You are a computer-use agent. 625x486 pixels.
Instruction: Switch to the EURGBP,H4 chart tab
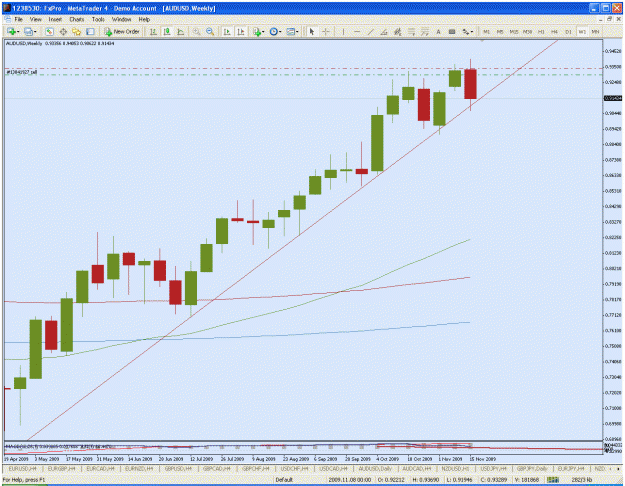[x=61, y=469]
